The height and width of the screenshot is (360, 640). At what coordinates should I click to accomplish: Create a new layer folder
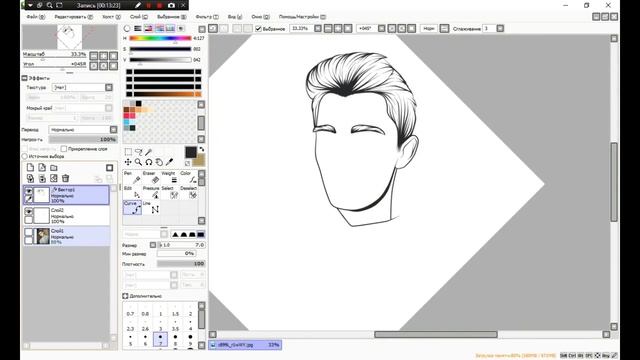(54, 168)
